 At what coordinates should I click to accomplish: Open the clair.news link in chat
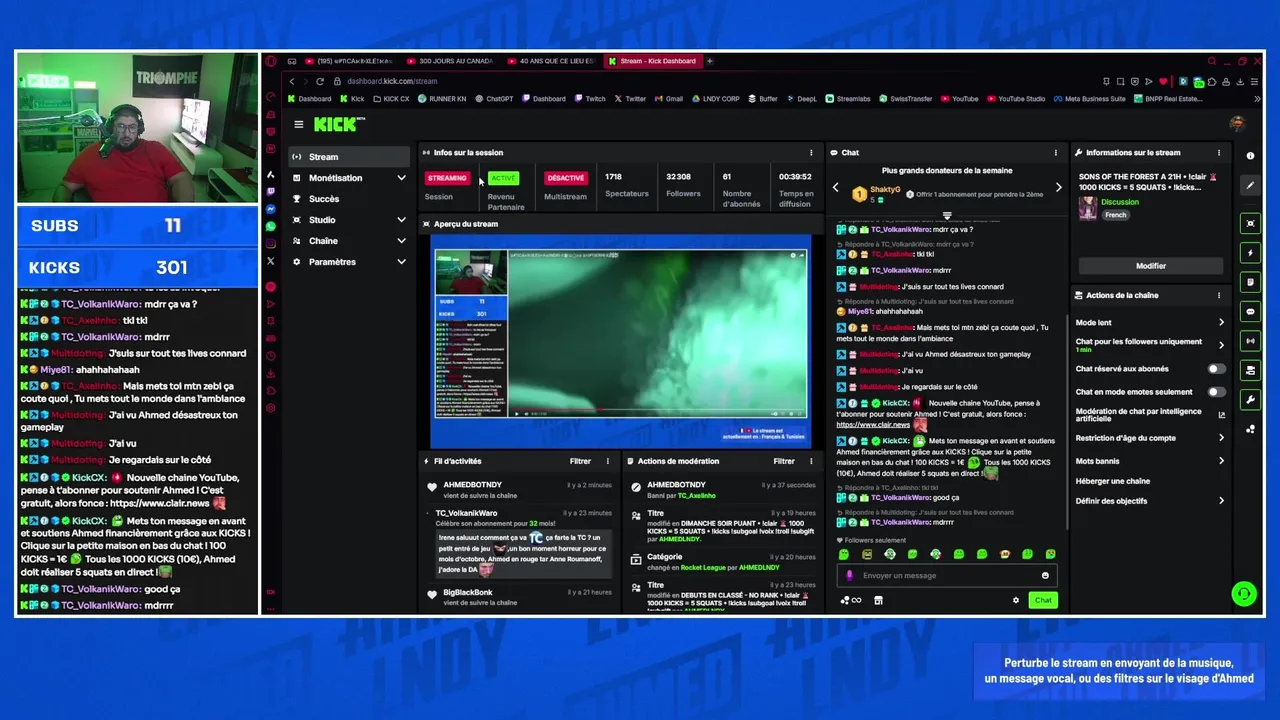click(x=873, y=425)
